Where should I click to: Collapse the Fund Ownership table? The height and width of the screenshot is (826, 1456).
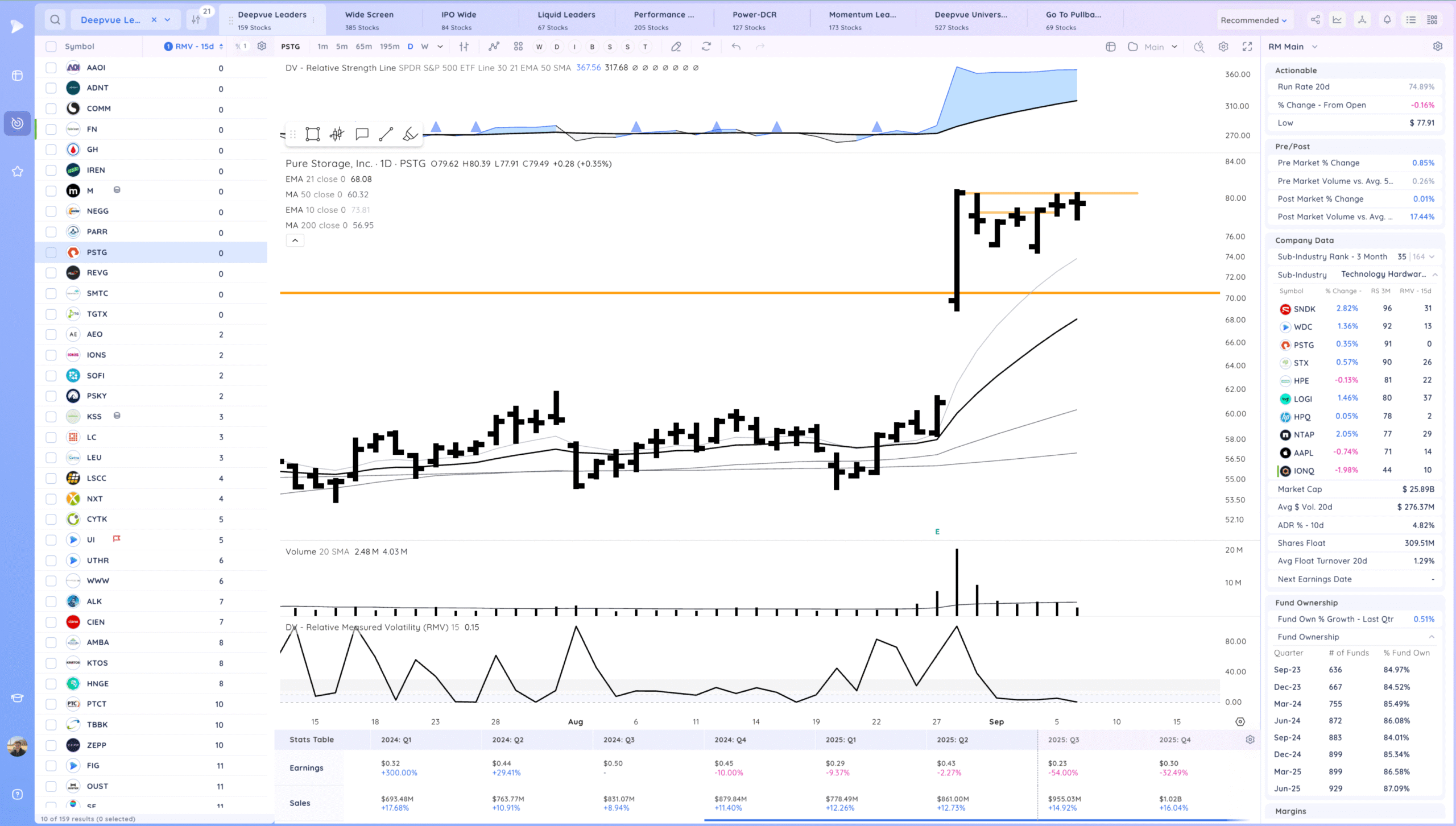(x=1432, y=637)
